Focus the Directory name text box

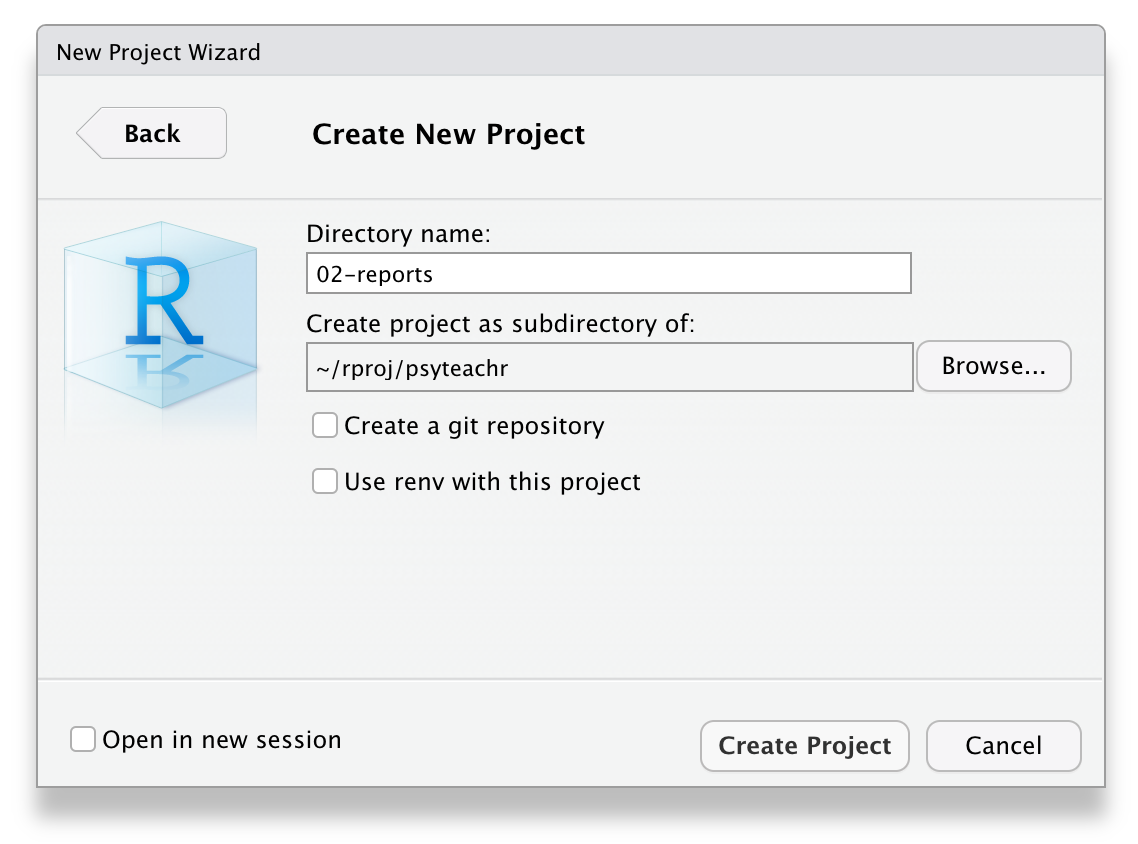[609, 274]
